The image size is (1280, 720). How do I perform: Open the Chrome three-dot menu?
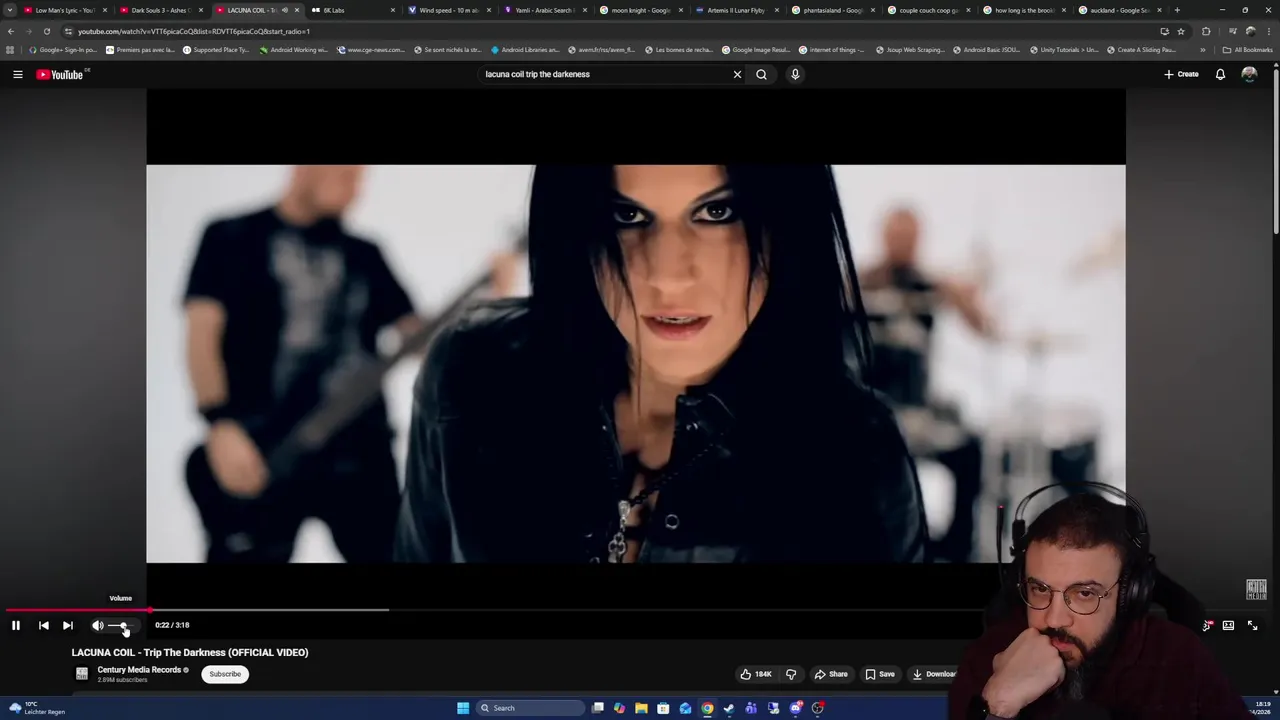pyautogui.click(x=1270, y=31)
